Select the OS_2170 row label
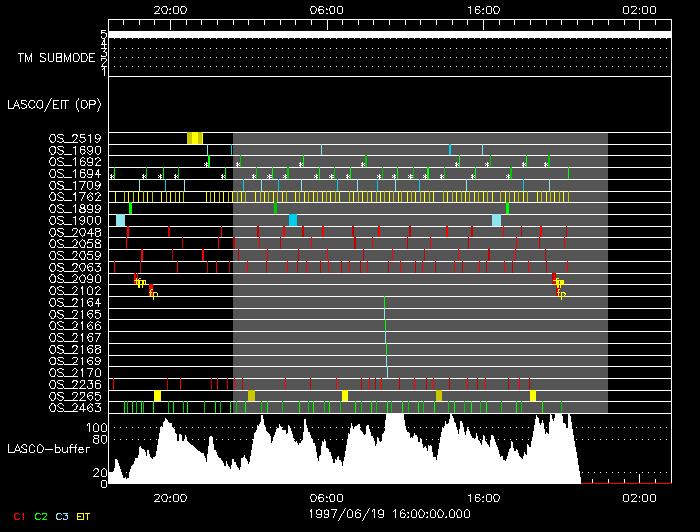The height and width of the screenshot is (532, 700). [x=75, y=373]
